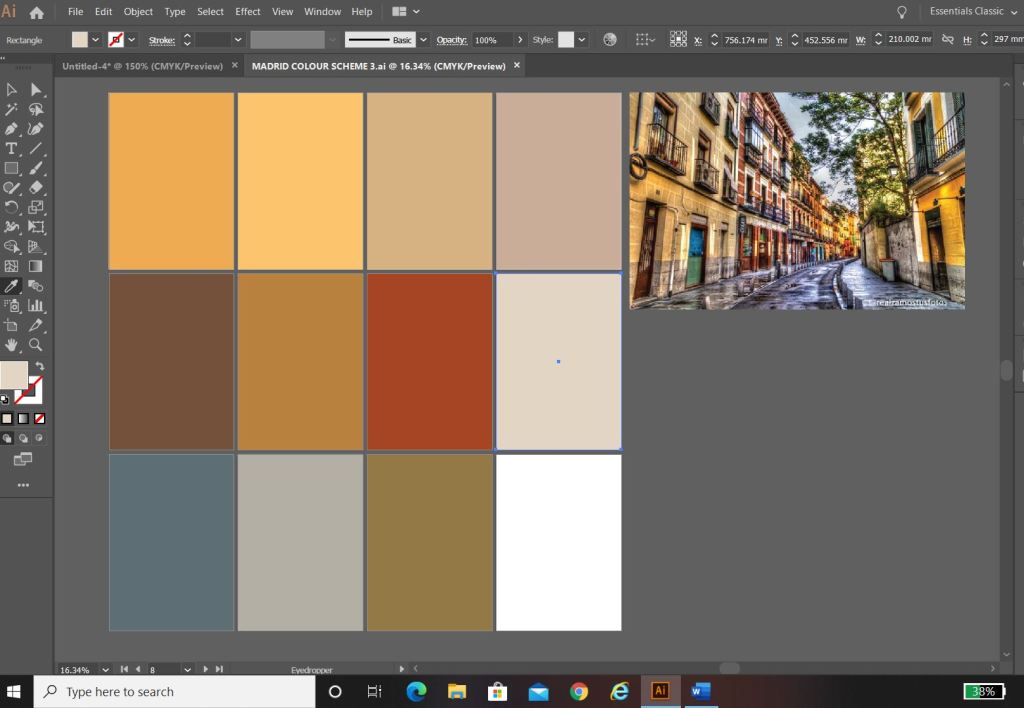
Task: Click the Home icon
Action: click(x=37, y=13)
